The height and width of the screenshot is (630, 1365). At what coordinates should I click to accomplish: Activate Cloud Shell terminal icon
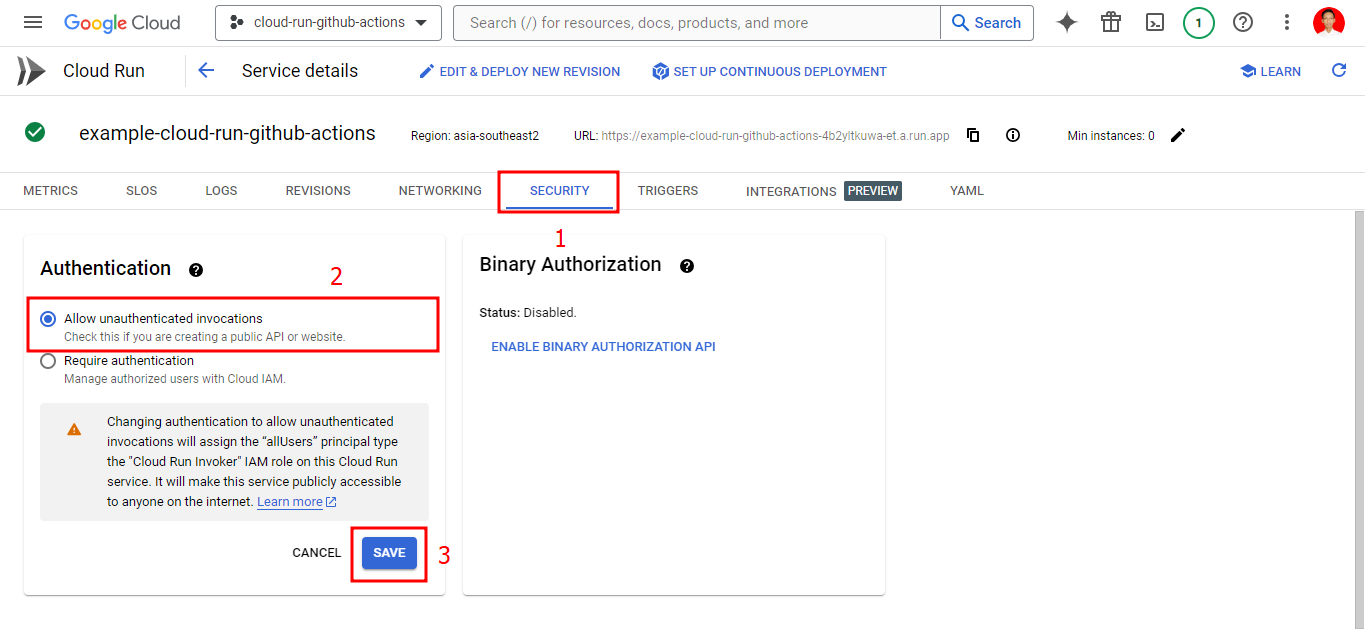click(1155, 22)
